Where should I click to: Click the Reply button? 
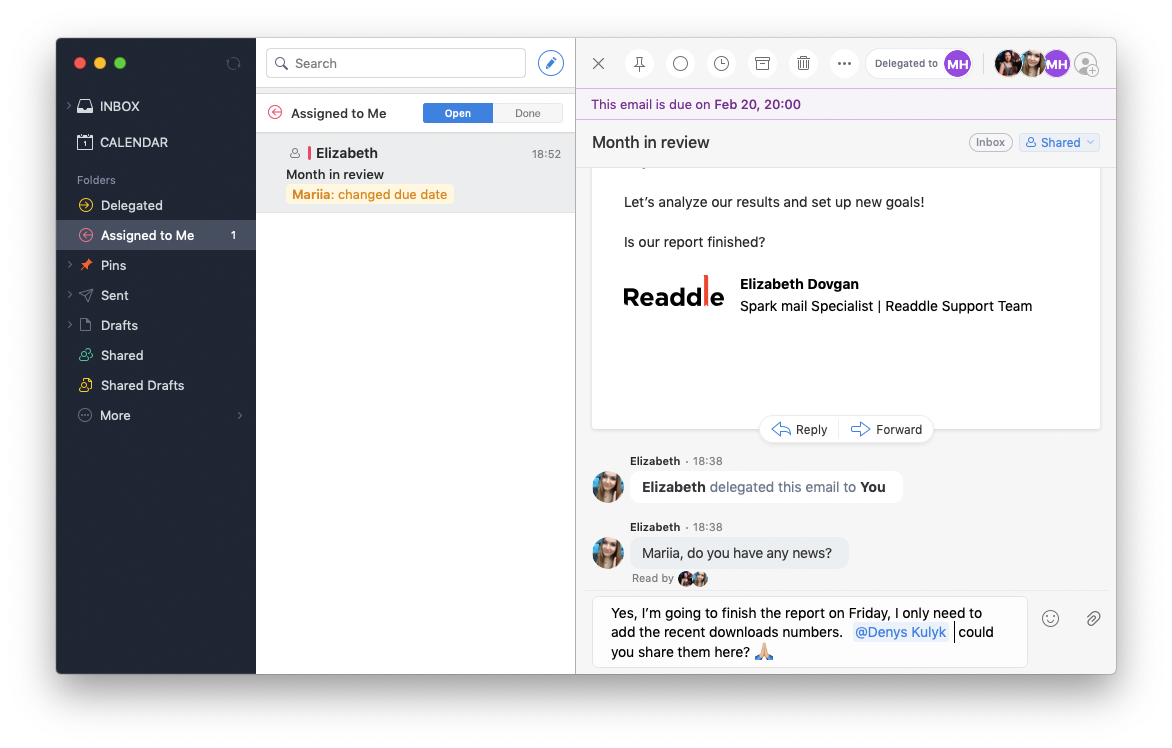tap(800, 430)
